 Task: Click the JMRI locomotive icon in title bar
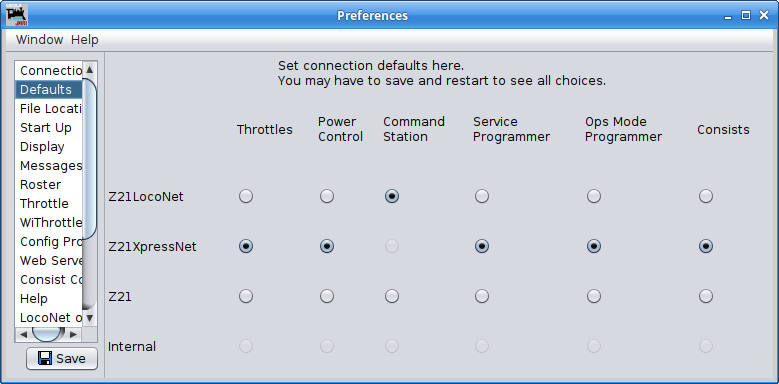(x=17, y=15)
